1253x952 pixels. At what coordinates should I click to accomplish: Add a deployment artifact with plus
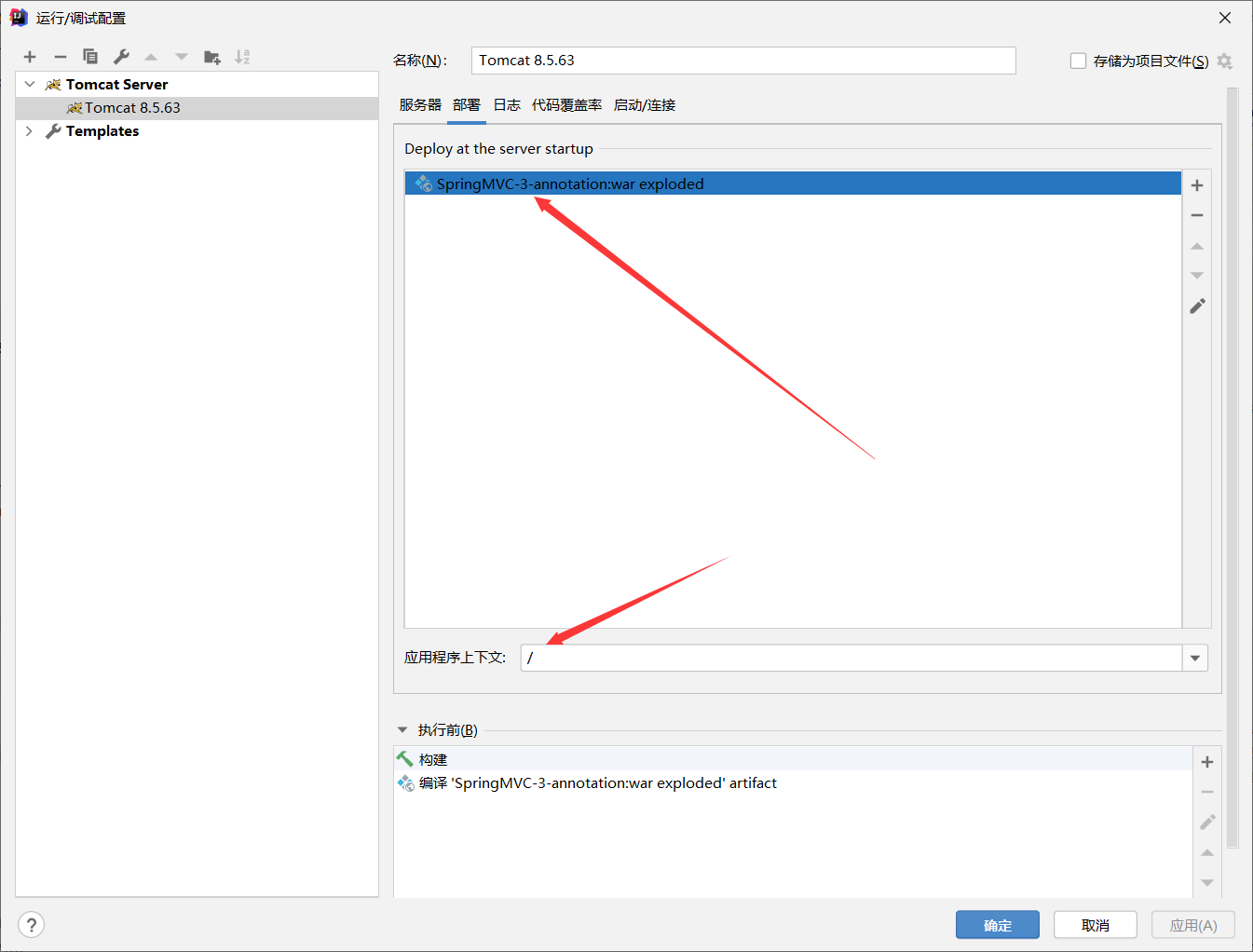tap(1197, 185)
